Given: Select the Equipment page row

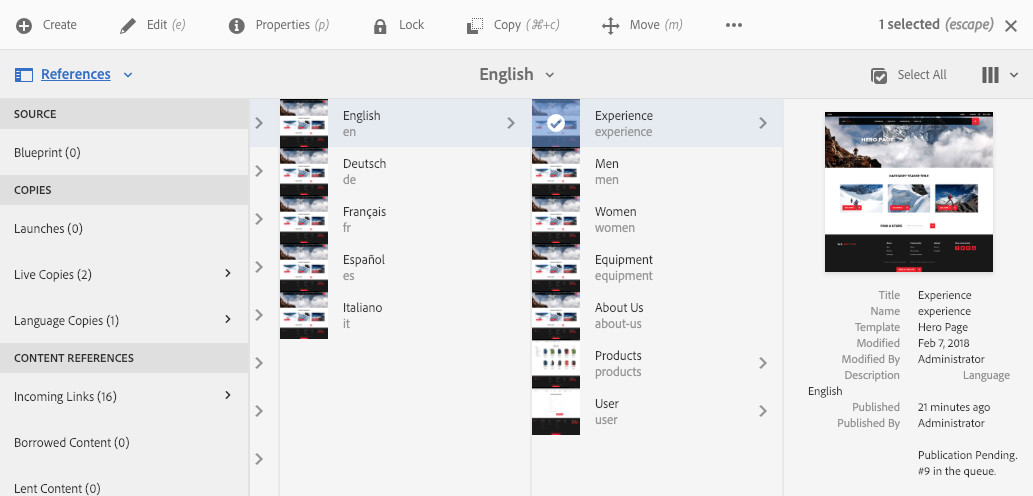Looking at the screenshot, I should 657,267.
